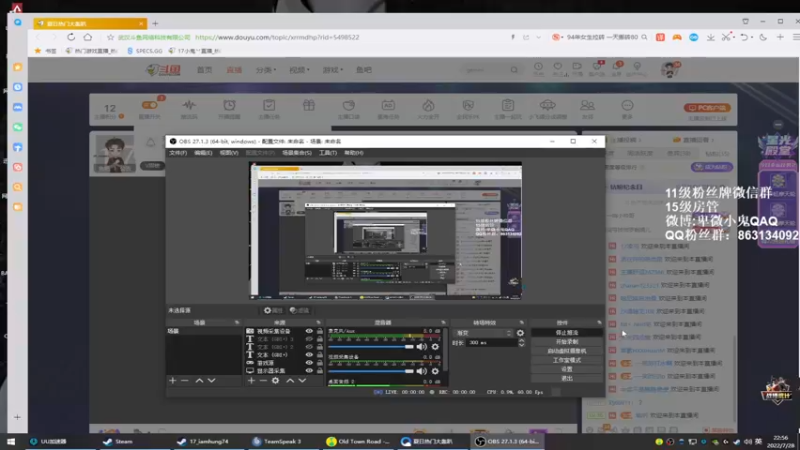Adjust Mic/Aux volume slider handle

click(409, 347)
